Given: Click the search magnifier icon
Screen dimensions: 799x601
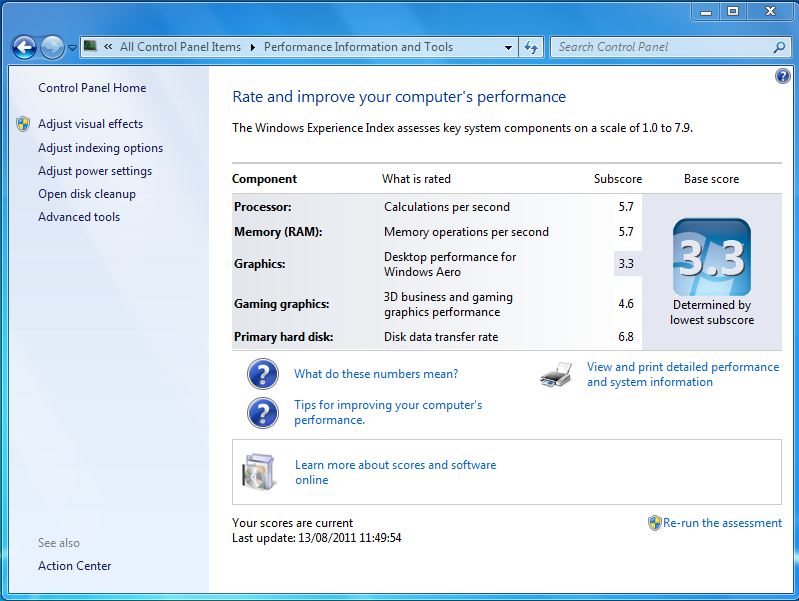Looking at the screenshot, I should point(779,47).
